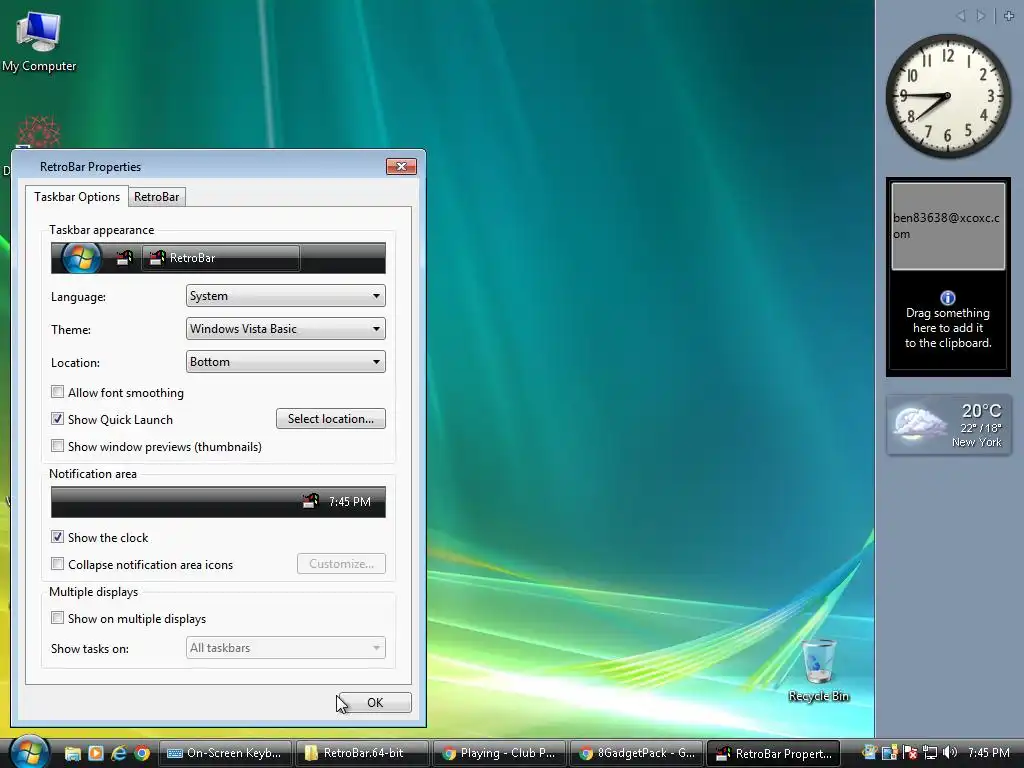
Task: Switch to the RetroBar tab
Action: (x=157, y=197)
